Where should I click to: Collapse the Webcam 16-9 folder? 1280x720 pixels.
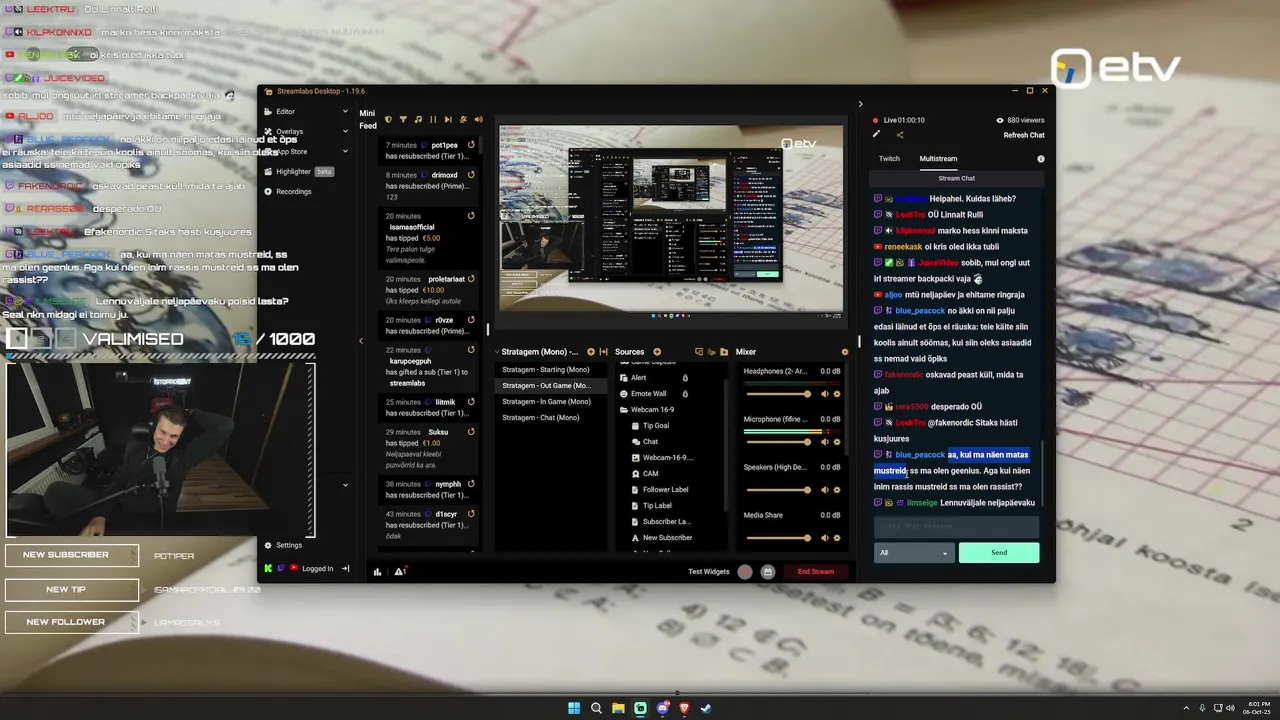click(624, 410)
